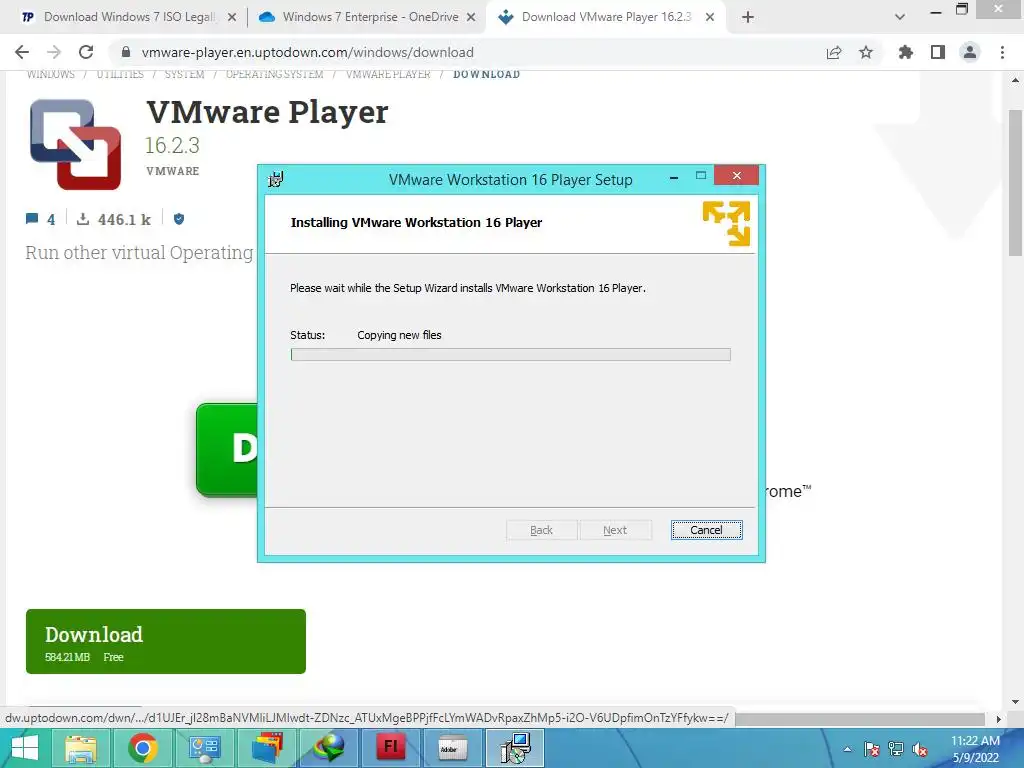
Task: Click the Chrome taskbar icon
Action: [142, 748]
